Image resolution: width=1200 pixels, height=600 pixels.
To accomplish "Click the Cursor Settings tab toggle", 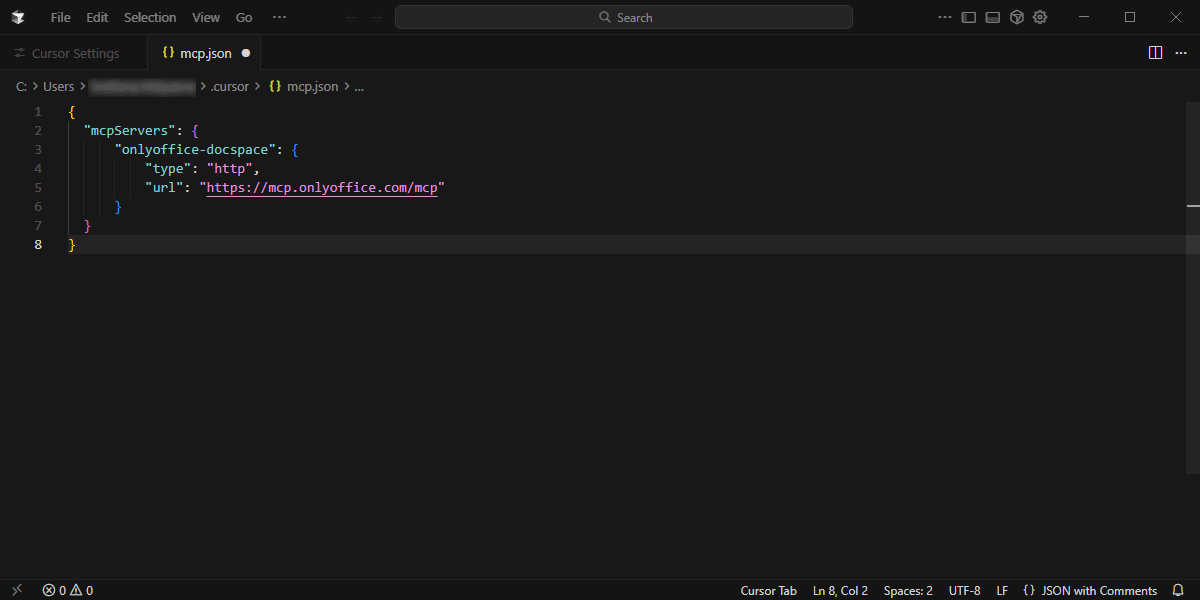I will 75,52.
